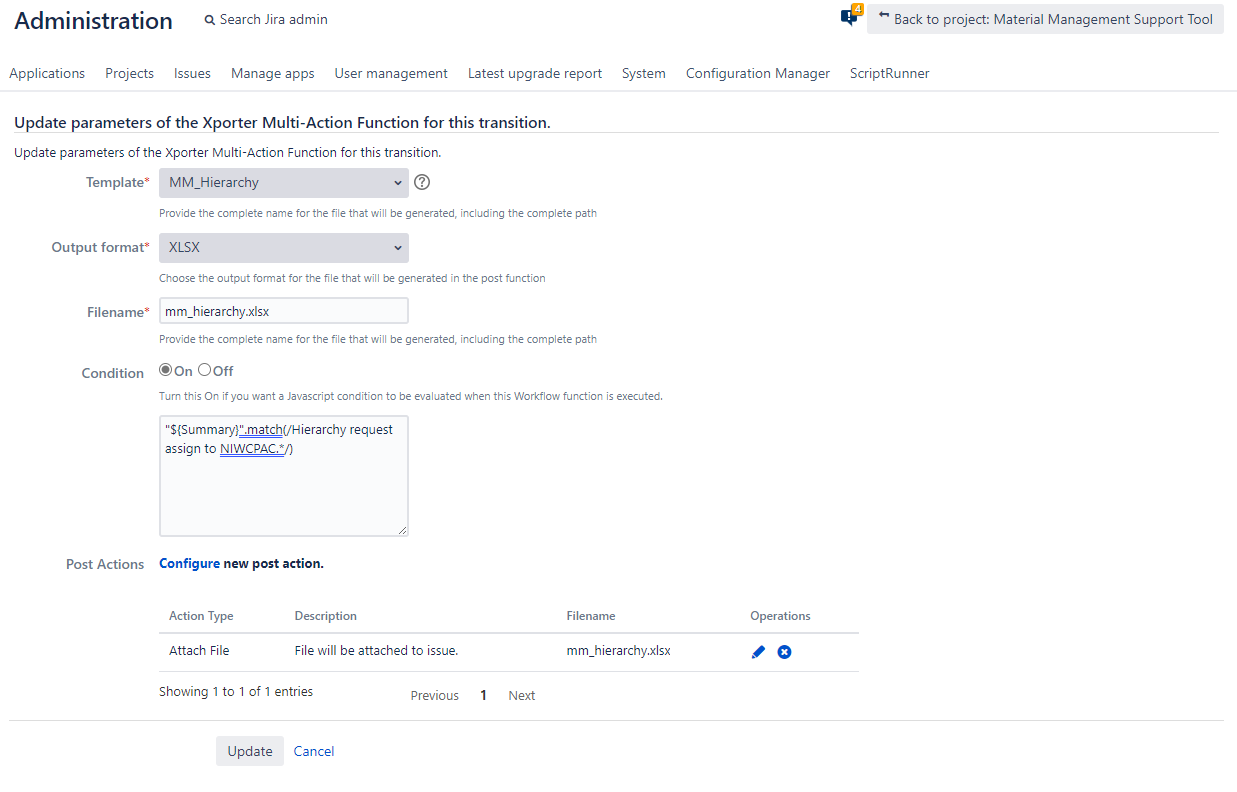Delete the Attach File post action with the x icon
This screenshot has width=1237, height=792.
point(784,651)
